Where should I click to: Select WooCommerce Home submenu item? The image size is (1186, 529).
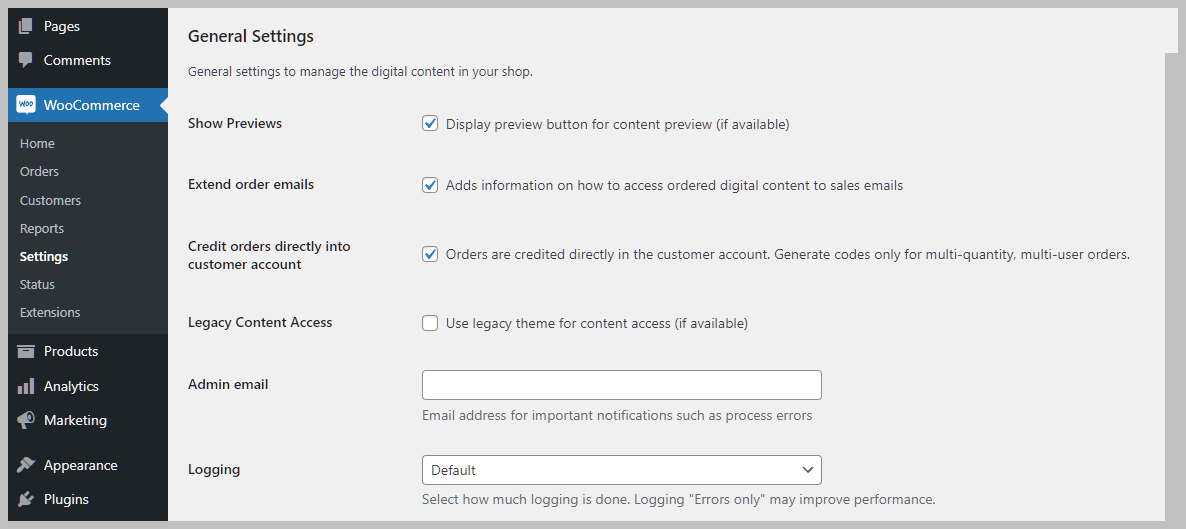pos(37,143)
